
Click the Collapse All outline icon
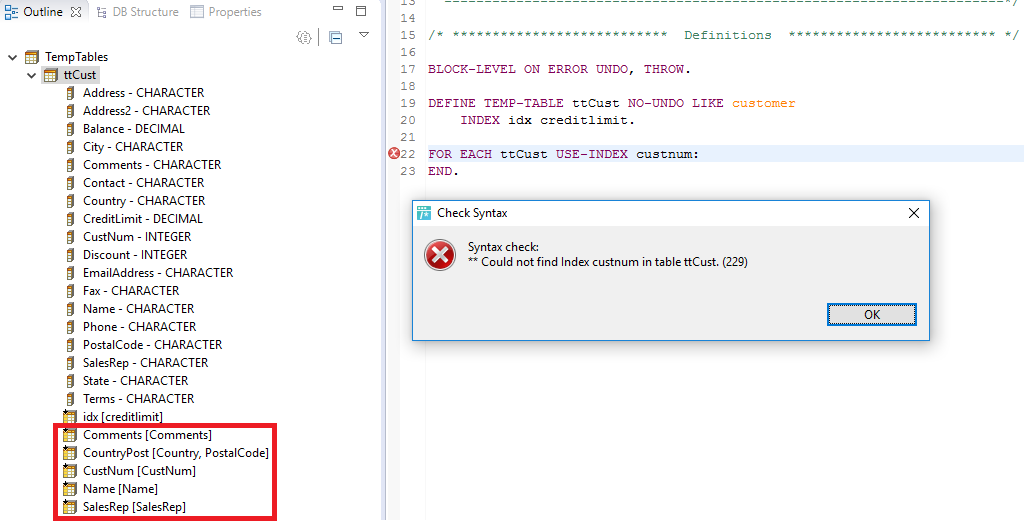336,38
